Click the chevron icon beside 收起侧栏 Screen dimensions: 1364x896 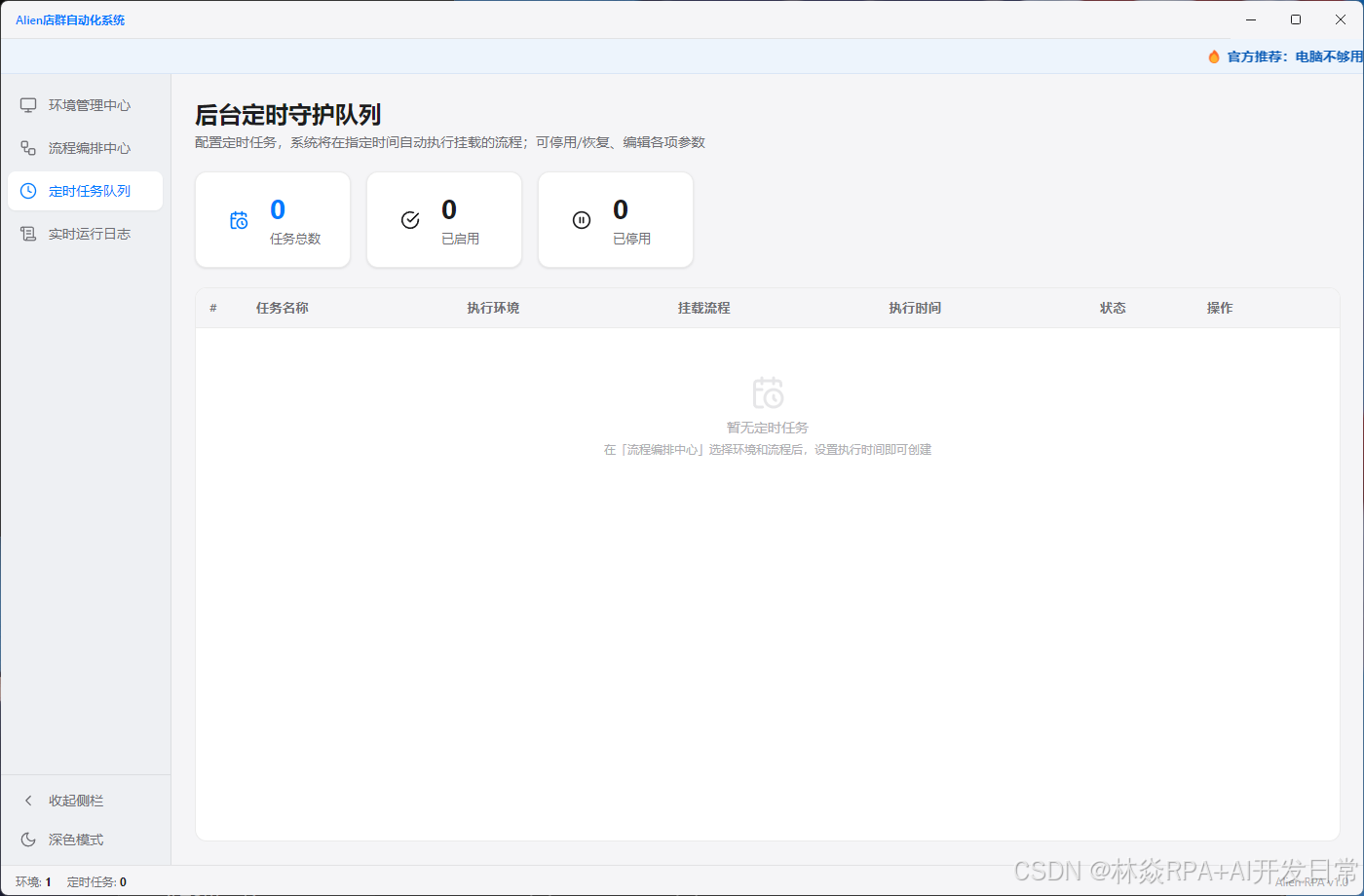28,801
